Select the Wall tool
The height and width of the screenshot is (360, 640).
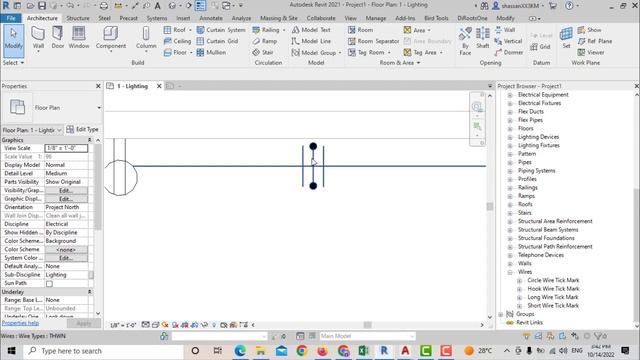click(38, 38)
